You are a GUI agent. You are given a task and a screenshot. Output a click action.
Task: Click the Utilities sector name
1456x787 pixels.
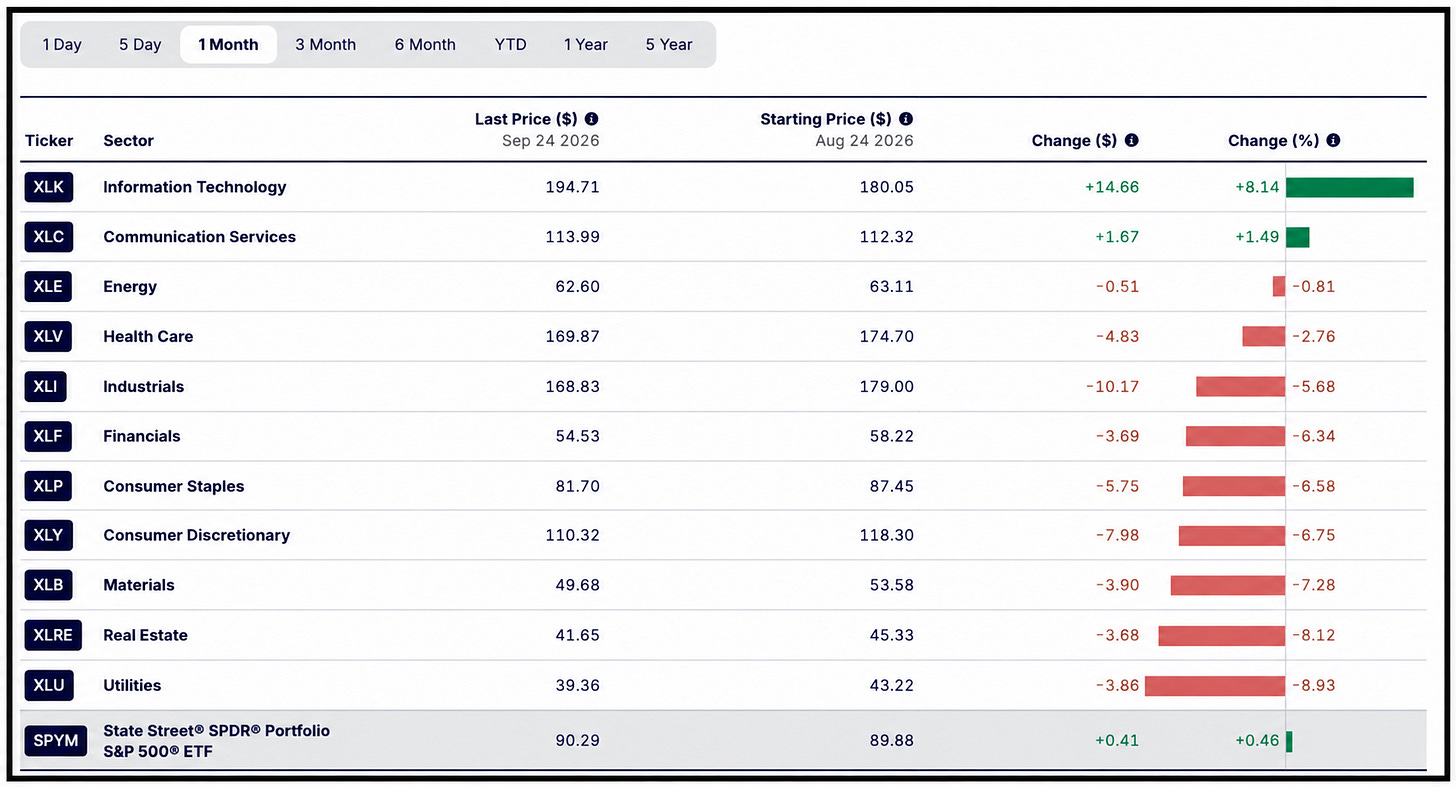tap(132, 685)
